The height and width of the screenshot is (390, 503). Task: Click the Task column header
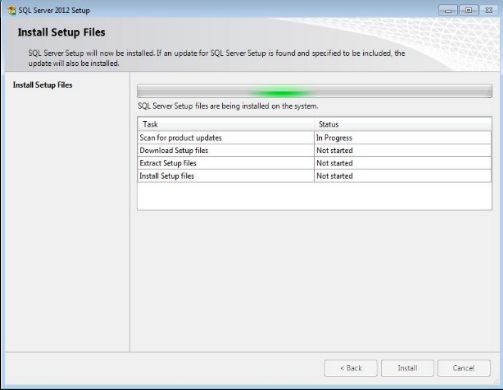coord(226,124)
